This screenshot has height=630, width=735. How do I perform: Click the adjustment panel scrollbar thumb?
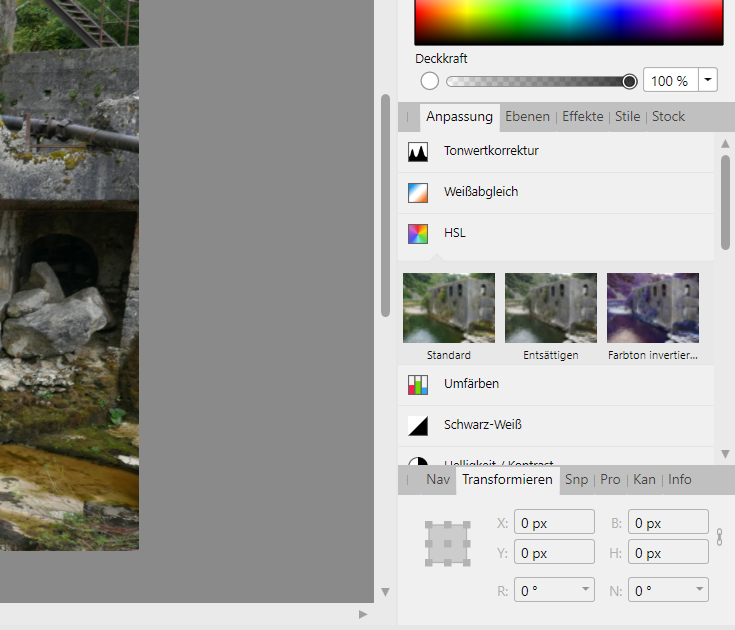pos(725,202)
